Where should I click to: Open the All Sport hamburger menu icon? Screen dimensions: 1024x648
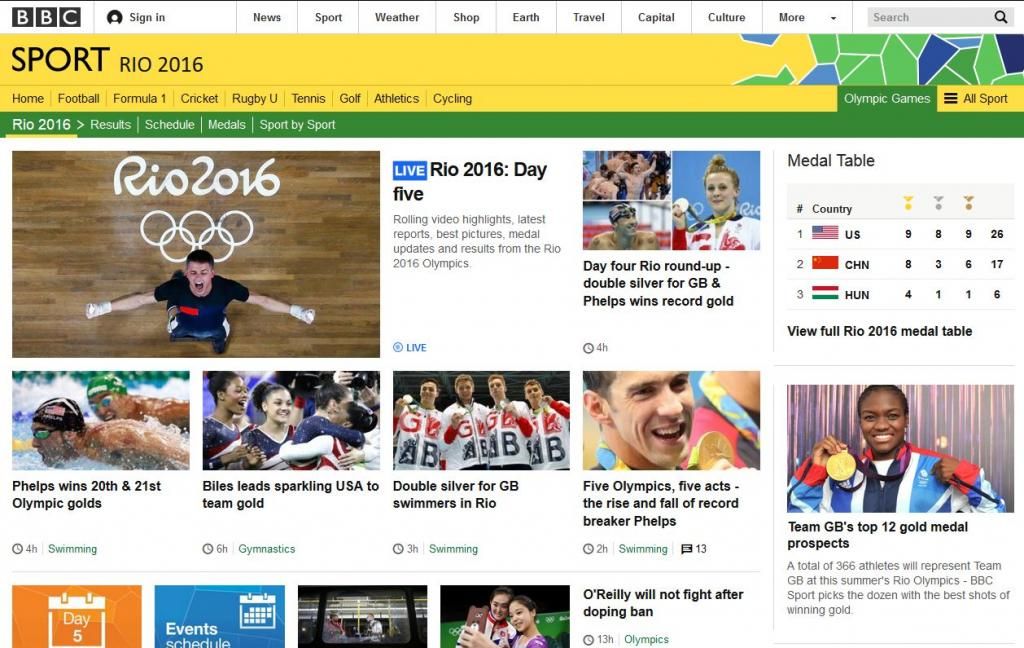click(951, 99)
